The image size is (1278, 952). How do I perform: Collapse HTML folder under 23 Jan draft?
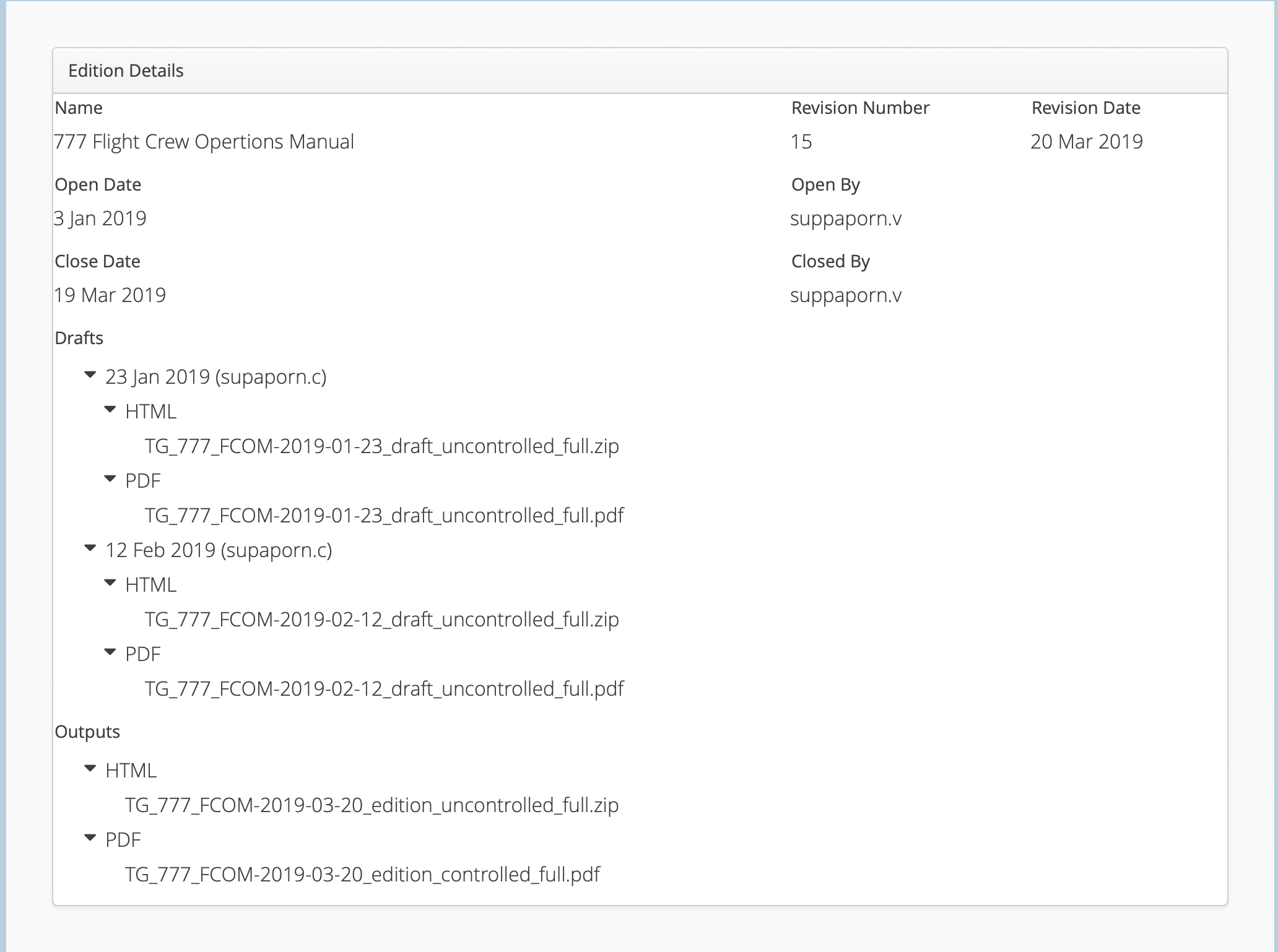(110, 410)
